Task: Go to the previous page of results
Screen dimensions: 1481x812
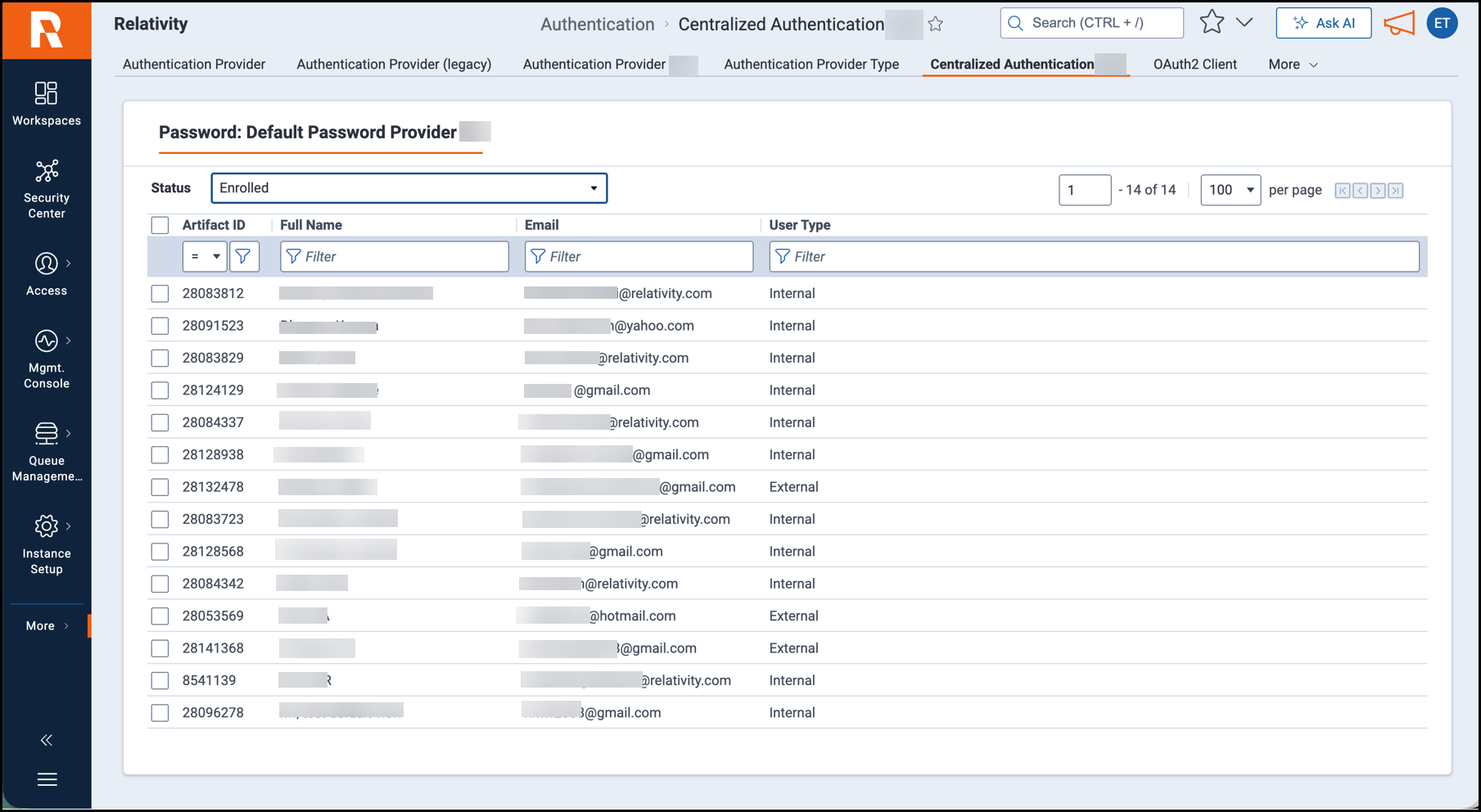Action: [1361, 191]
